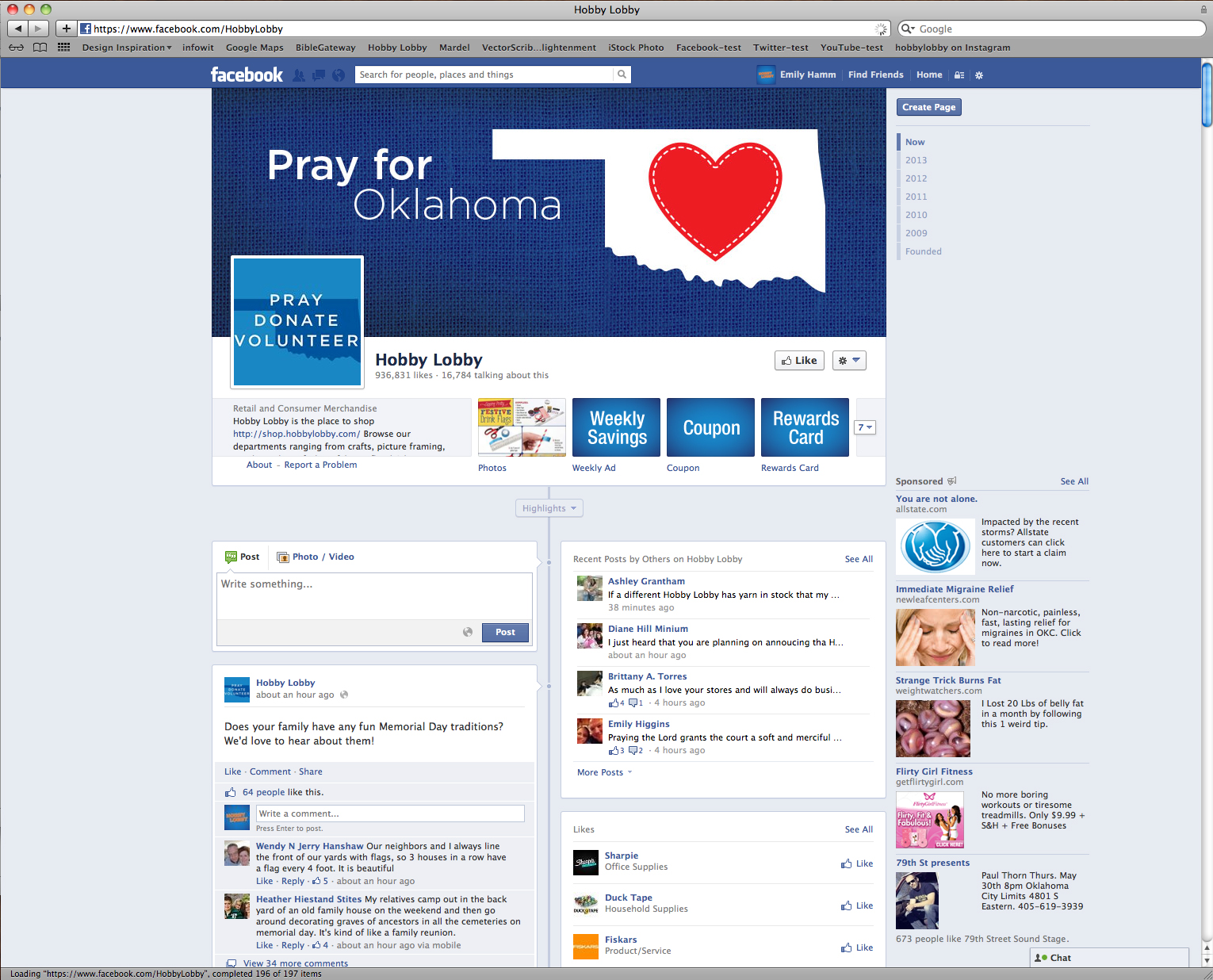This screenshot has height=980, width=1213.
Task: Click Hobby Lobby profile picture
Action: click(x=297, y=321)
